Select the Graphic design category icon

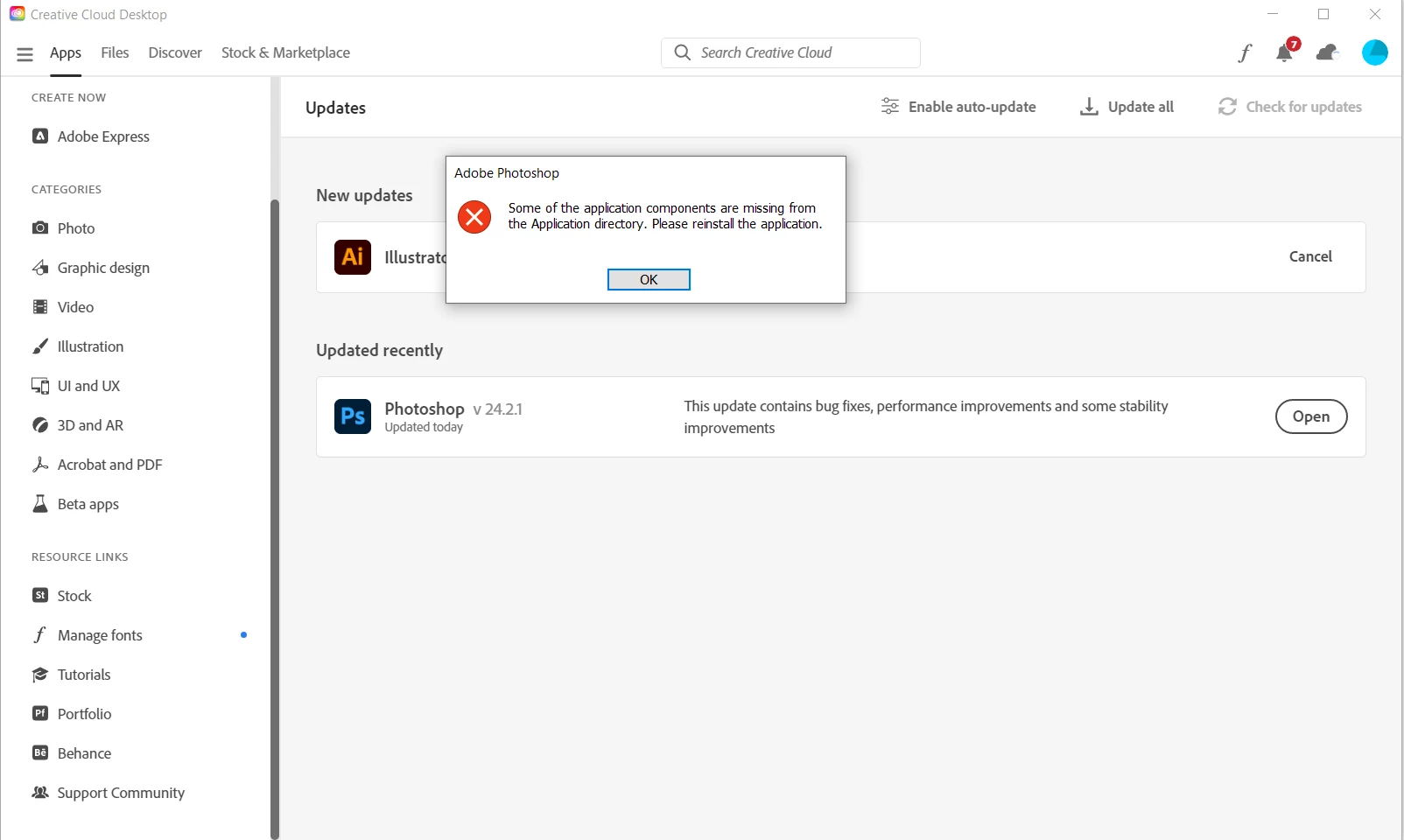pos(40,267)
